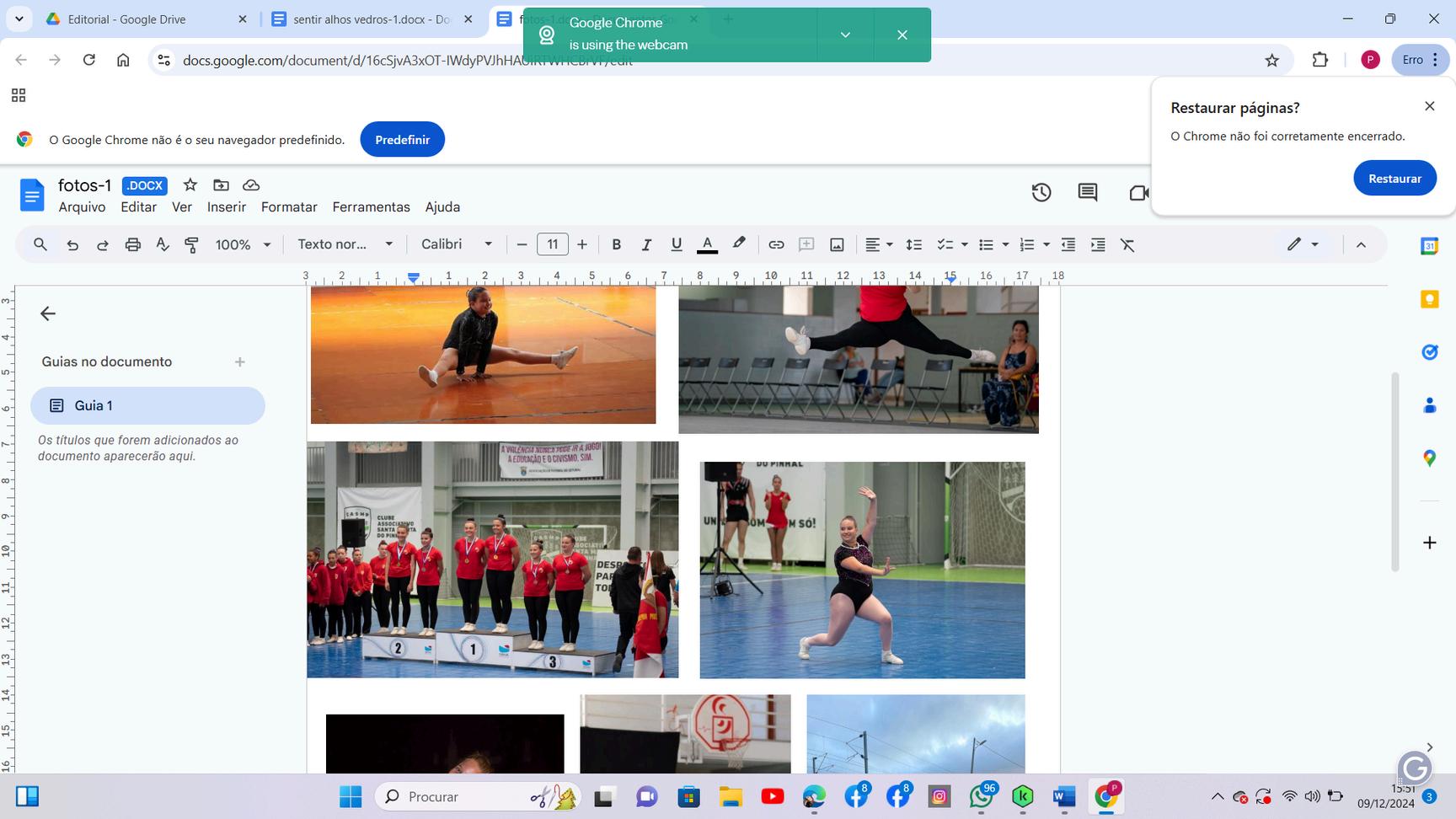
Task: Toggle underline formatting
Action: [676, 244]
